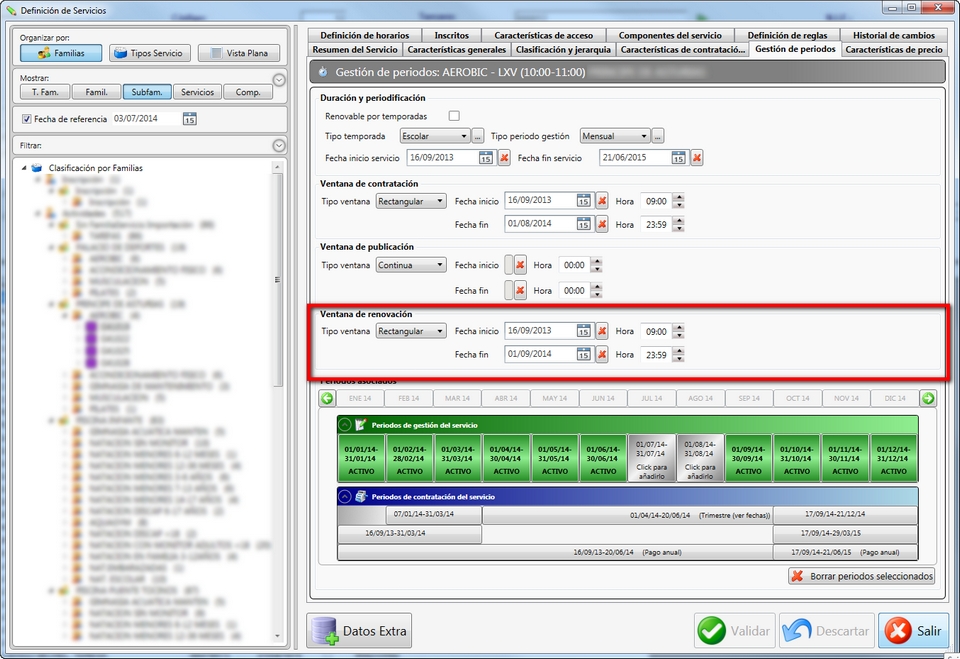Open publicación Tipo ventana dropdown Continua

point(411,265)
